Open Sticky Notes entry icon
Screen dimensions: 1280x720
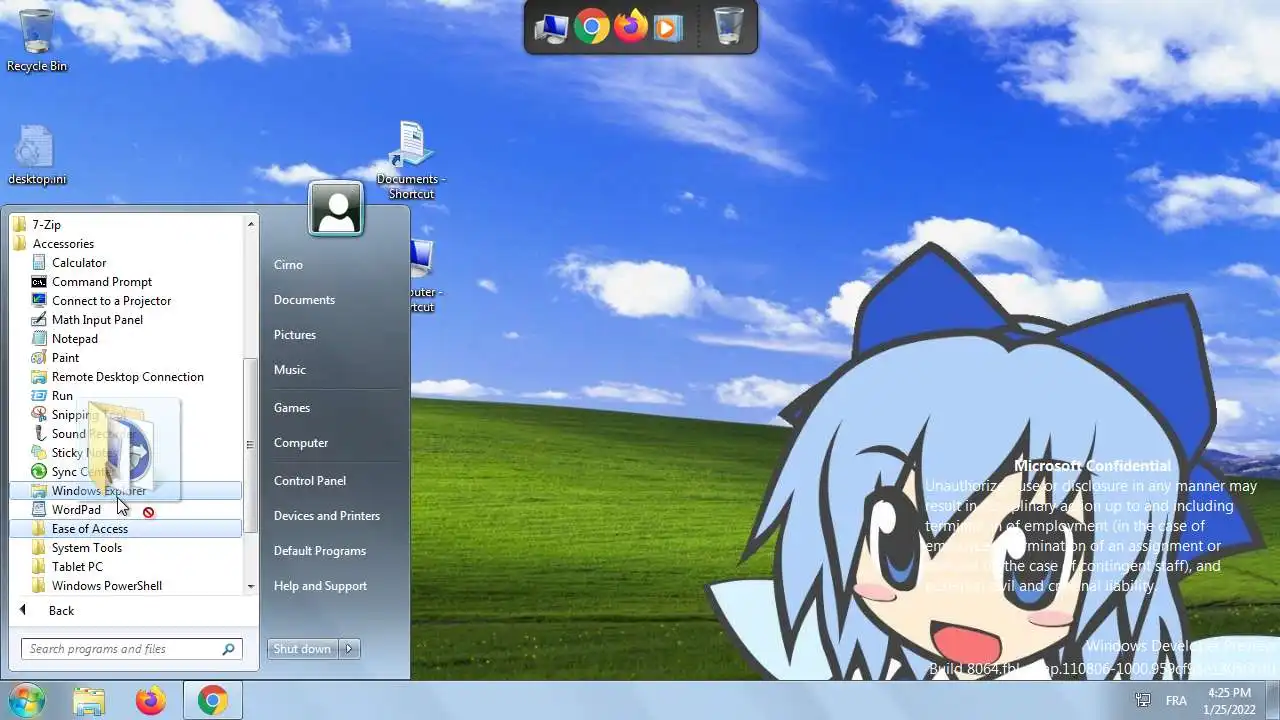[x=39, y=453]
